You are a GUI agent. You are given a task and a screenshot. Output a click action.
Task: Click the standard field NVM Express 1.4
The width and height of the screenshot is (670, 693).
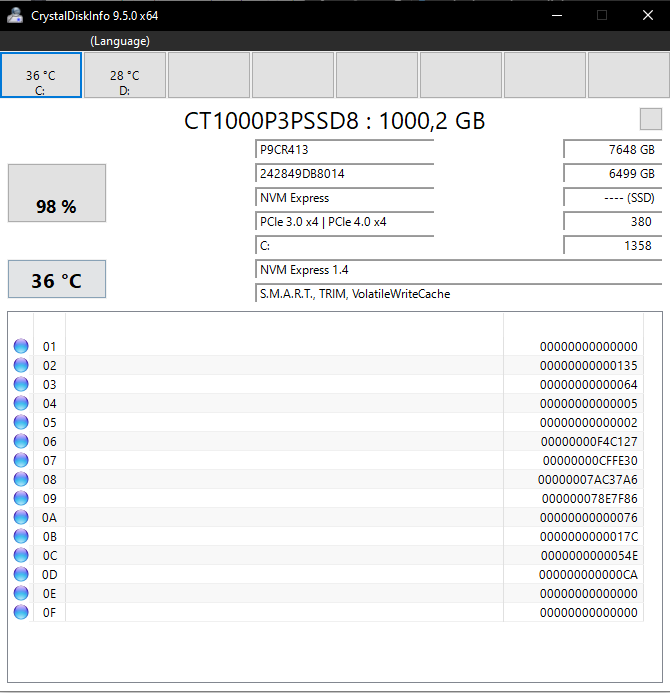pos(458,270)
